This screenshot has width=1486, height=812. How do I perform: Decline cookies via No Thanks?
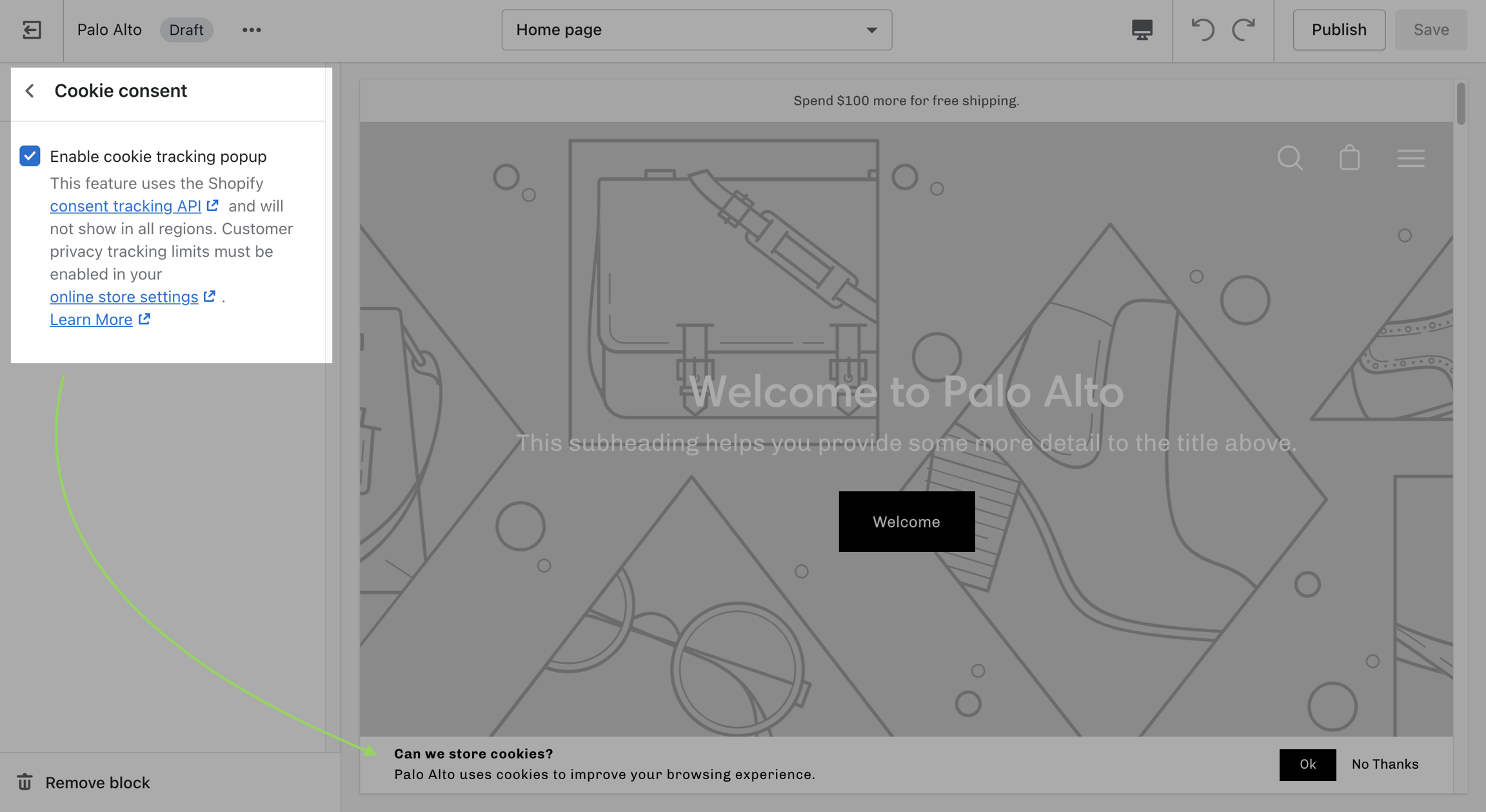(x=1385, y=764)
